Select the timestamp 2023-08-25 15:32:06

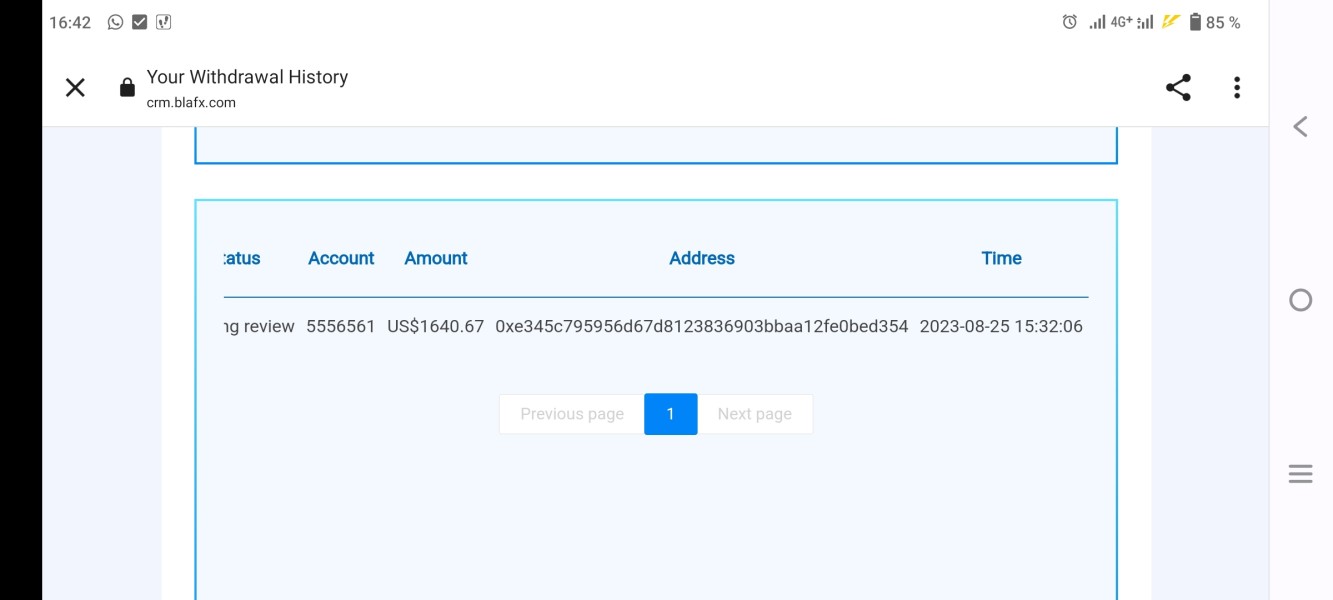point(1001,326)
